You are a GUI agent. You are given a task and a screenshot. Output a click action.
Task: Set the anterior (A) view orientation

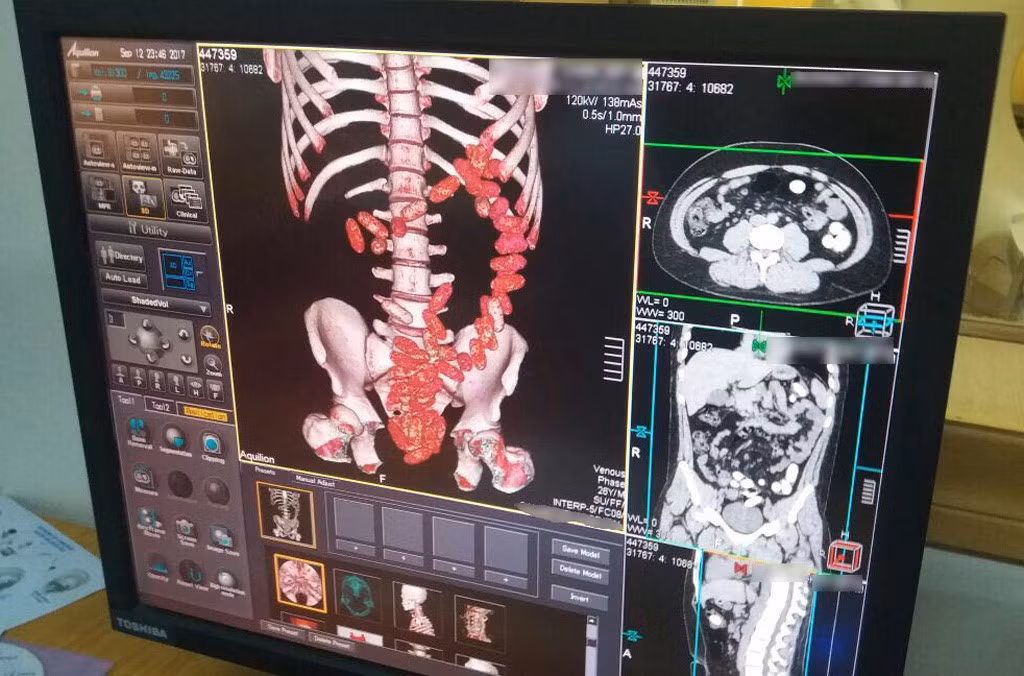pyautogui.click(x=121, y=378)
